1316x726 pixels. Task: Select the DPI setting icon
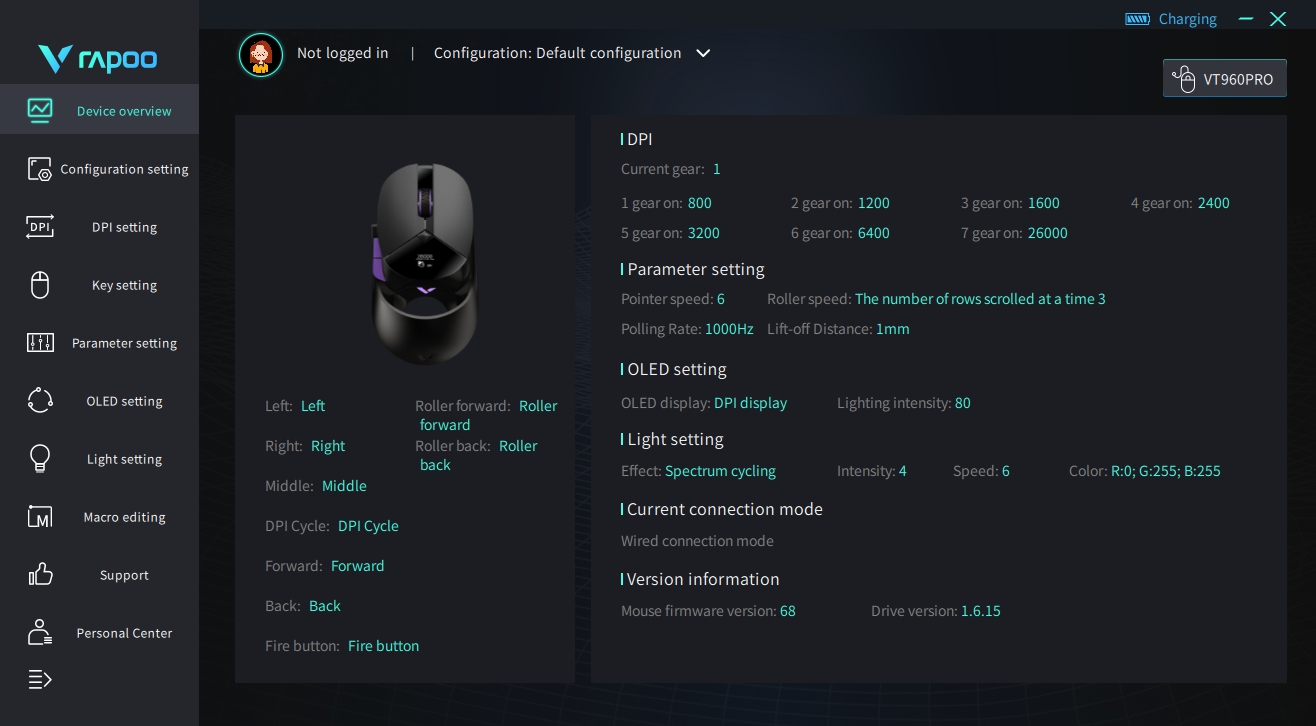(40, 227)
